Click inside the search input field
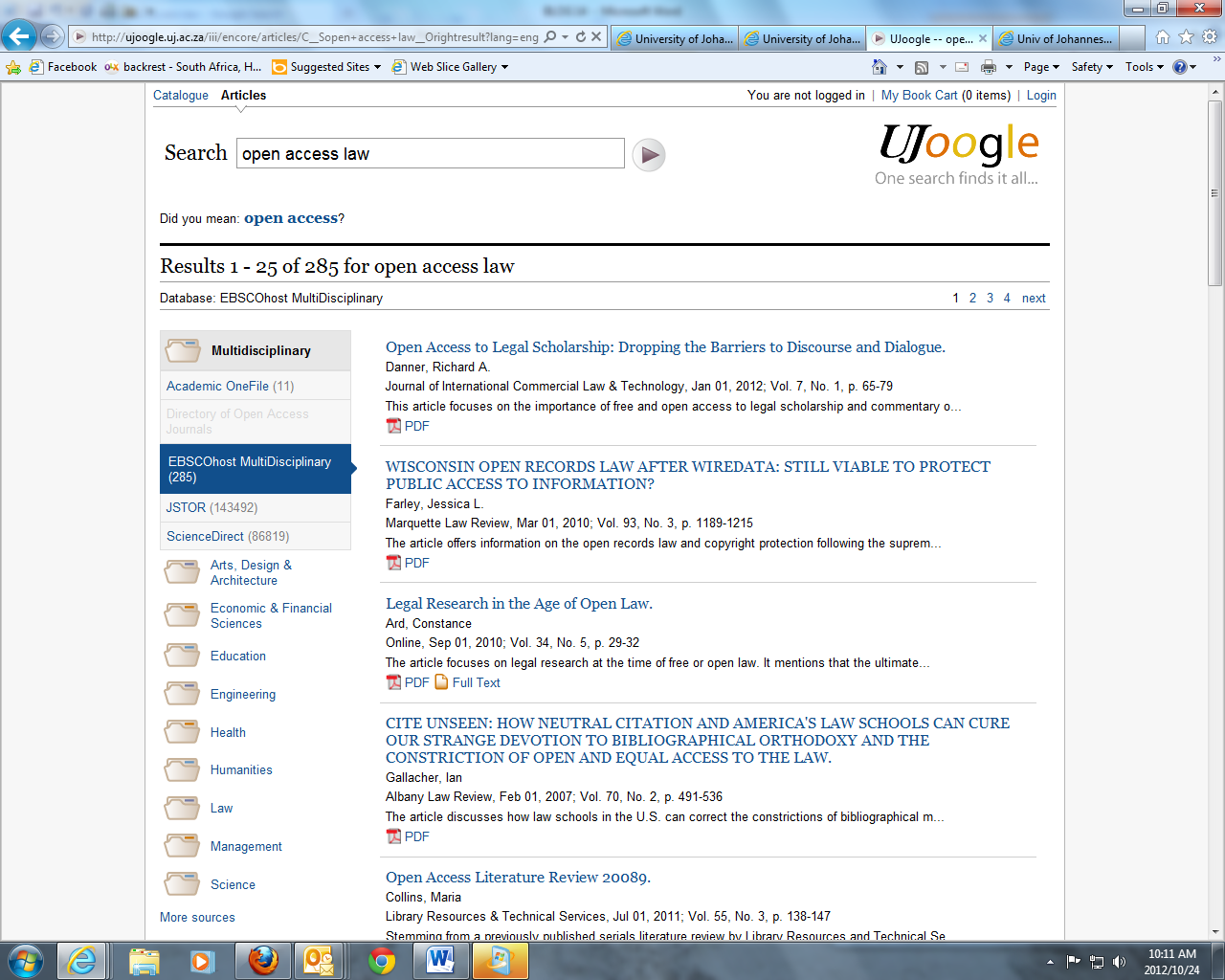1225x980 pixels. tap(431, 153)
